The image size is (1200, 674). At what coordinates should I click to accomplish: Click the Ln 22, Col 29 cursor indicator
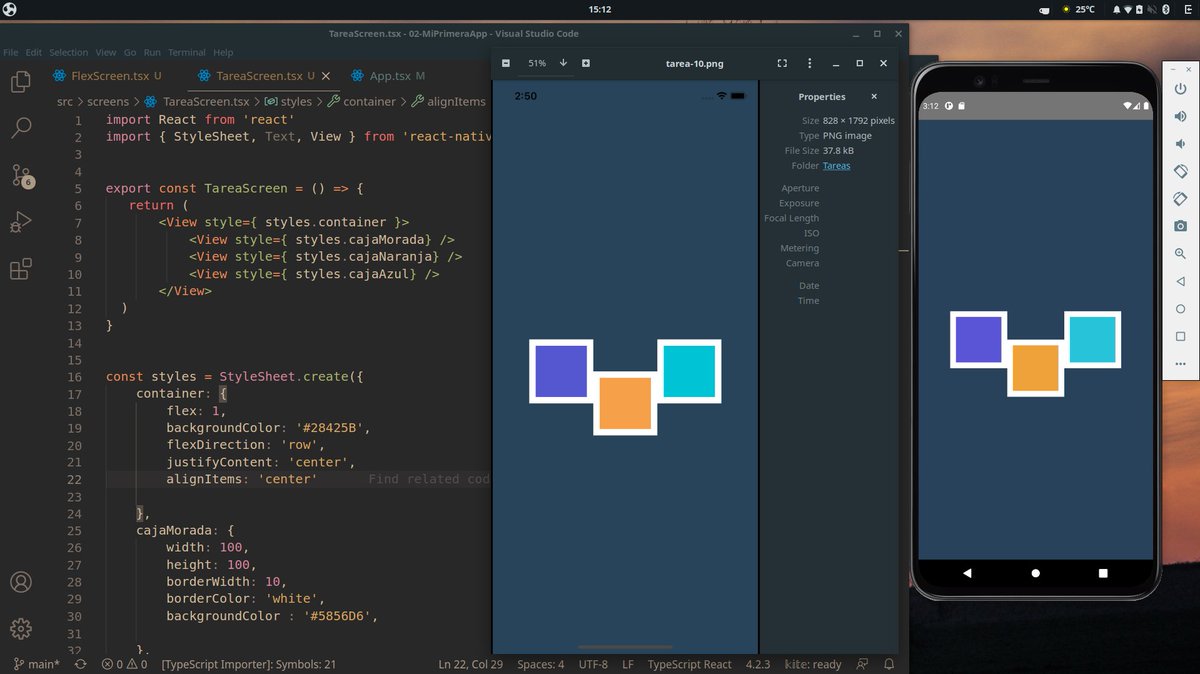click(470, 664)
